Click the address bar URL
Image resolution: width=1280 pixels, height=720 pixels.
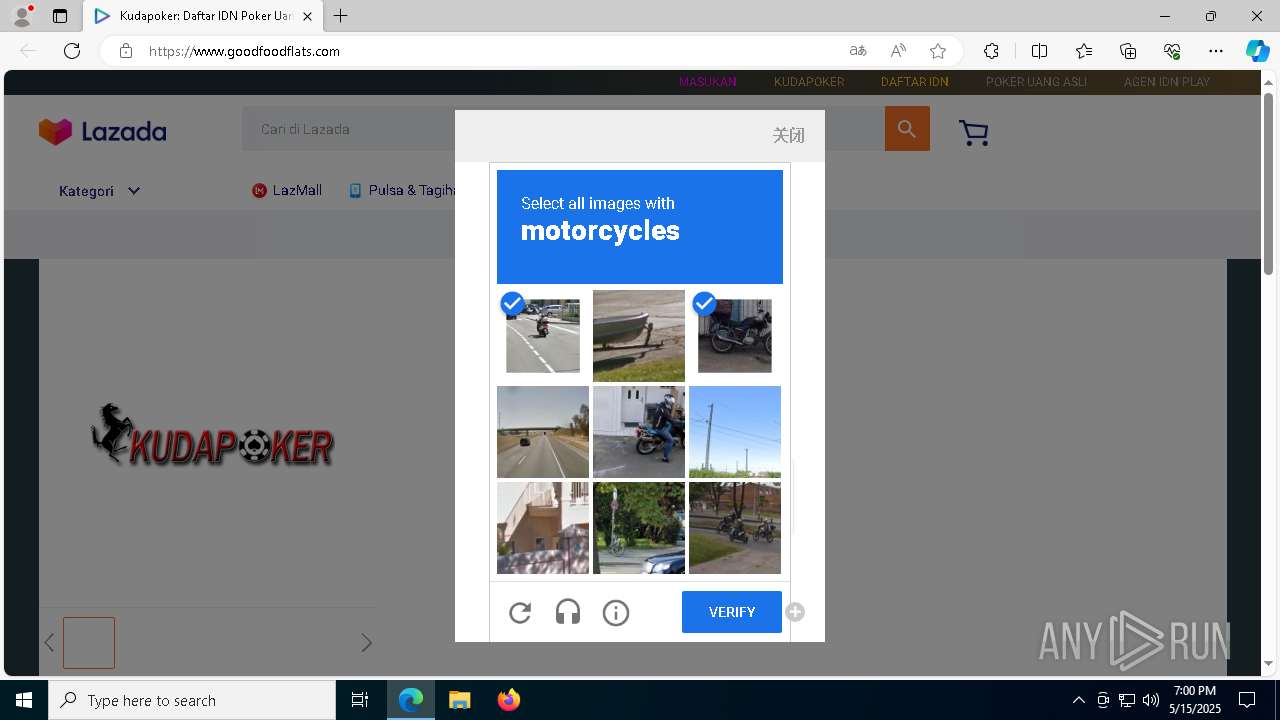click(x=245, y=51)
